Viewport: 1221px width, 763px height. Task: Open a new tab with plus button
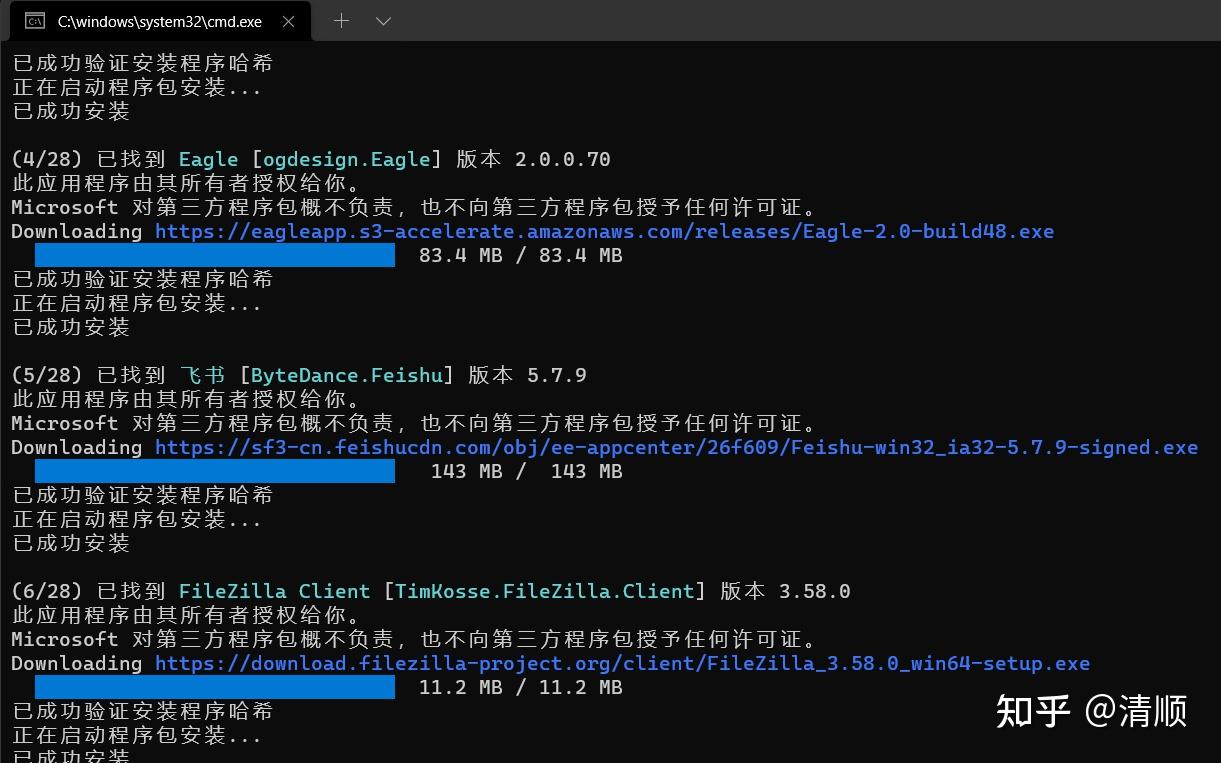[x=341, y=20]
